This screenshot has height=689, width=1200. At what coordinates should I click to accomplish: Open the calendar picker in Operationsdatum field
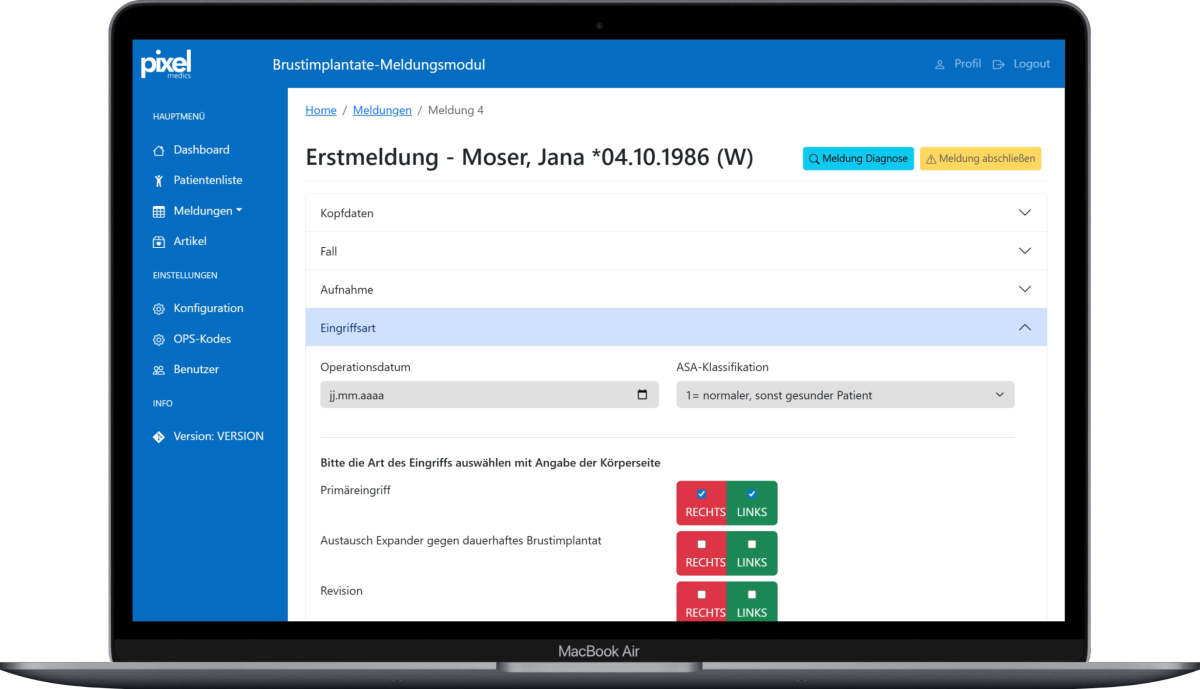click(642, 395)
